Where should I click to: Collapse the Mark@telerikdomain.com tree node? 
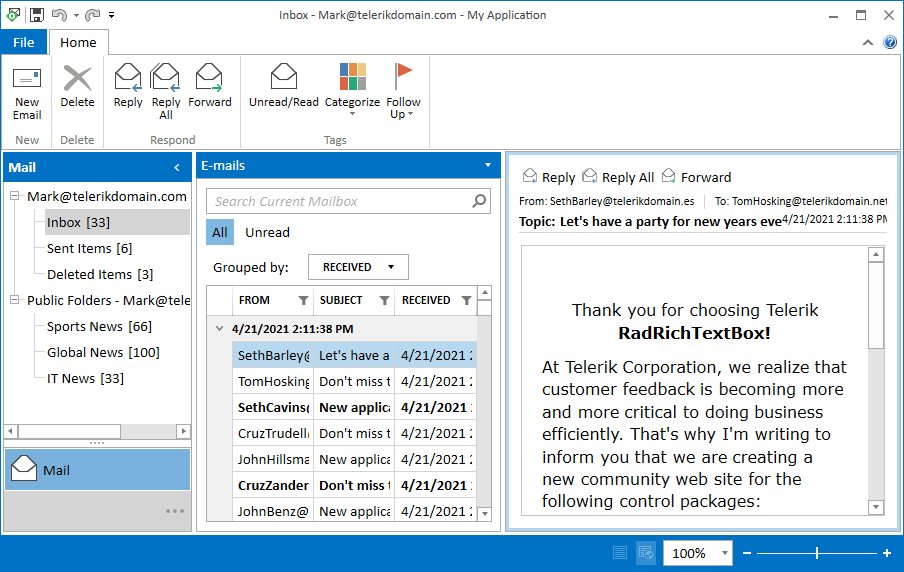click(14, 196)
